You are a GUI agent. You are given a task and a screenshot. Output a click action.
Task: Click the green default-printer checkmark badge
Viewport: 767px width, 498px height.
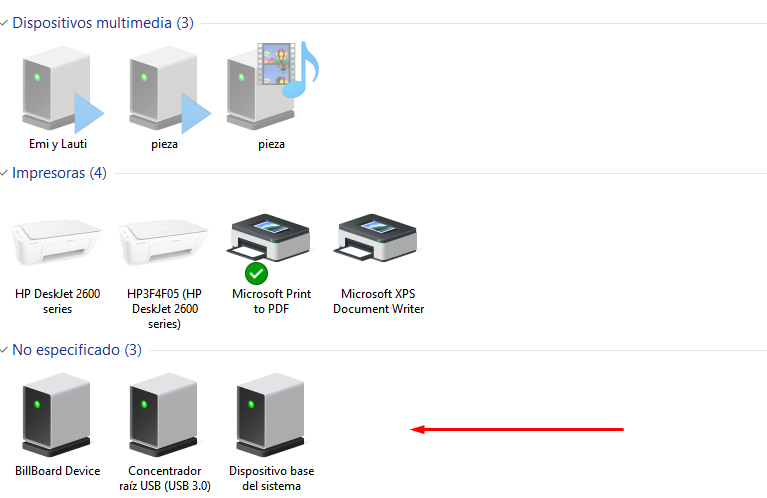click(x=256, y=273)
